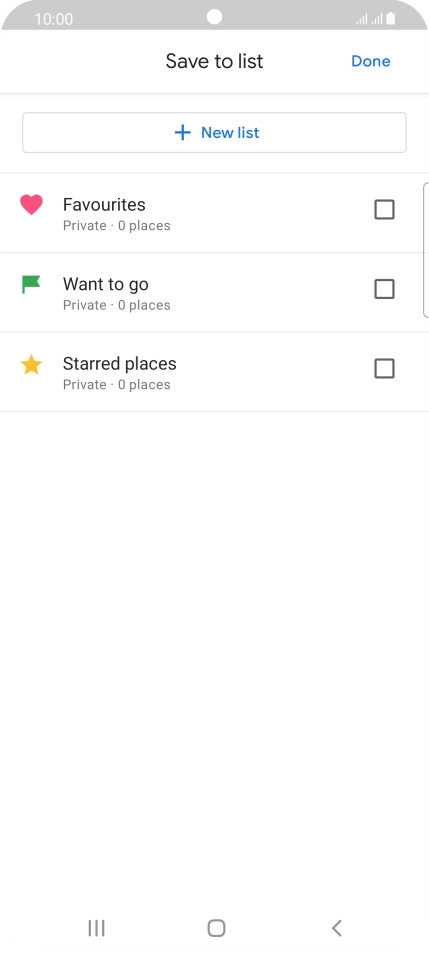Select the Starred places list title
The width and height of the screenshot is (429, 954).
click(119, 364)
